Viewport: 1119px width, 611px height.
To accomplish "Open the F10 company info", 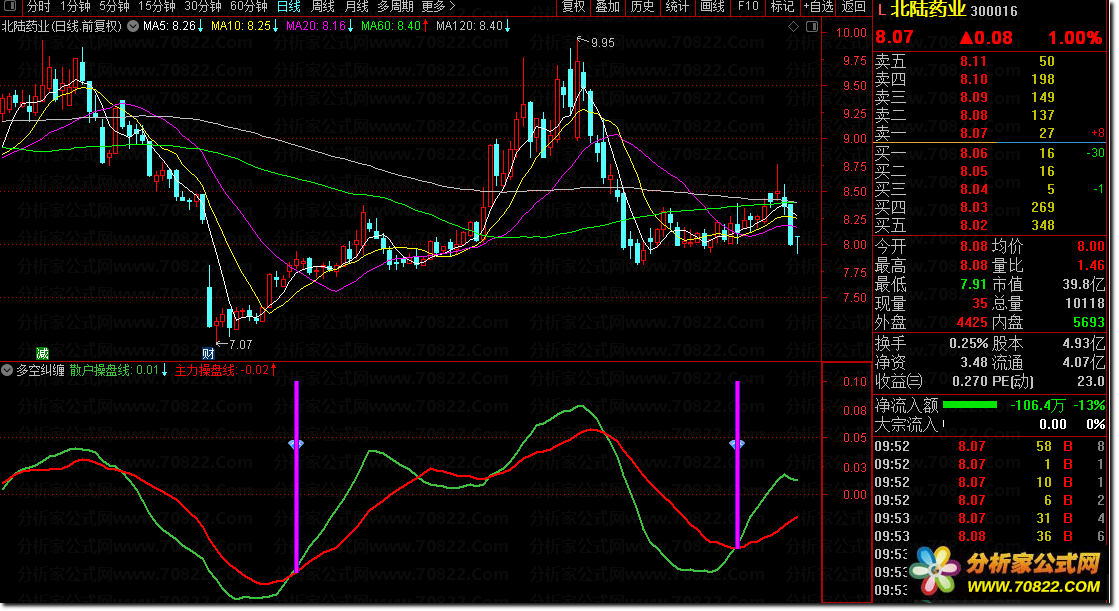I will point(748,6).
